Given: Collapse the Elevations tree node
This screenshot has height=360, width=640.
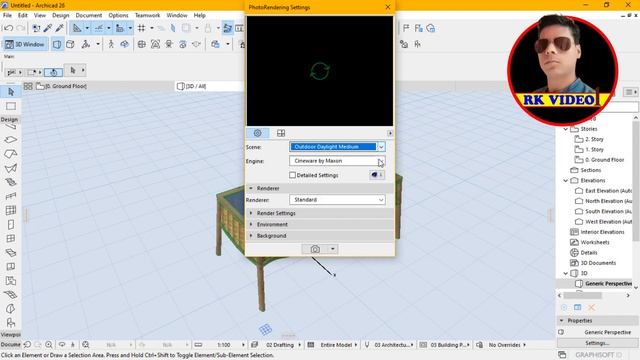Looking at the screenshot, I should (566, 180).
